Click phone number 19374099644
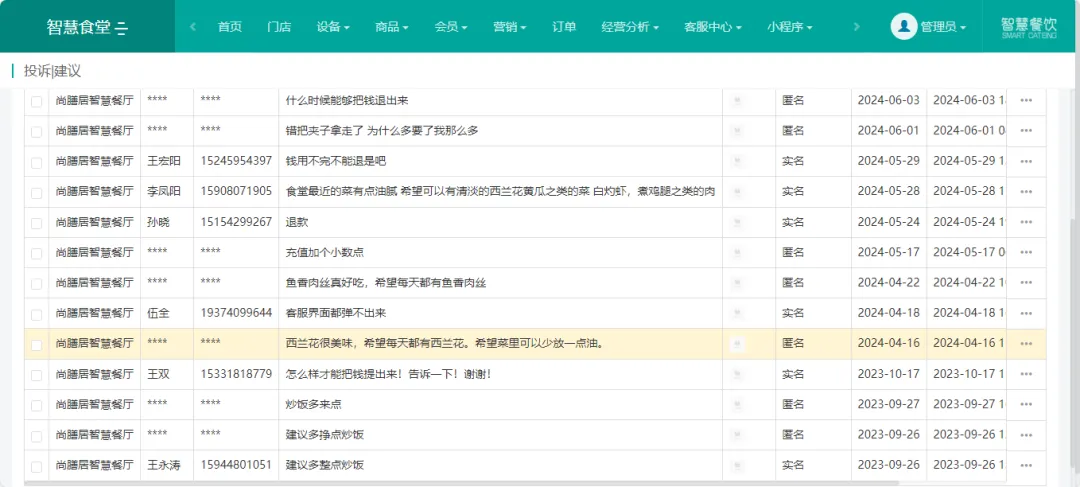The image size is (1080, 487). pyautogui.click(x=236, y=313)
